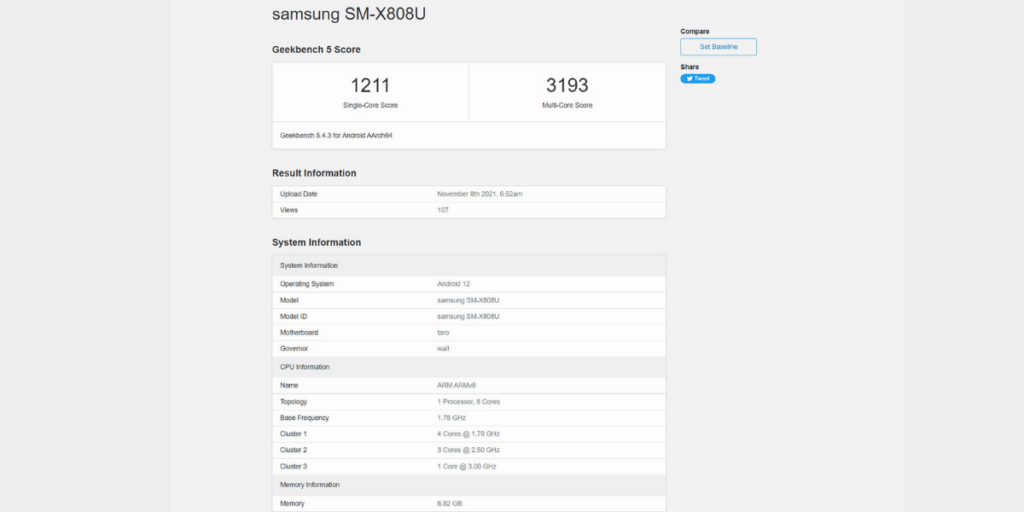Click the Multi-Core Score caption

568,105
